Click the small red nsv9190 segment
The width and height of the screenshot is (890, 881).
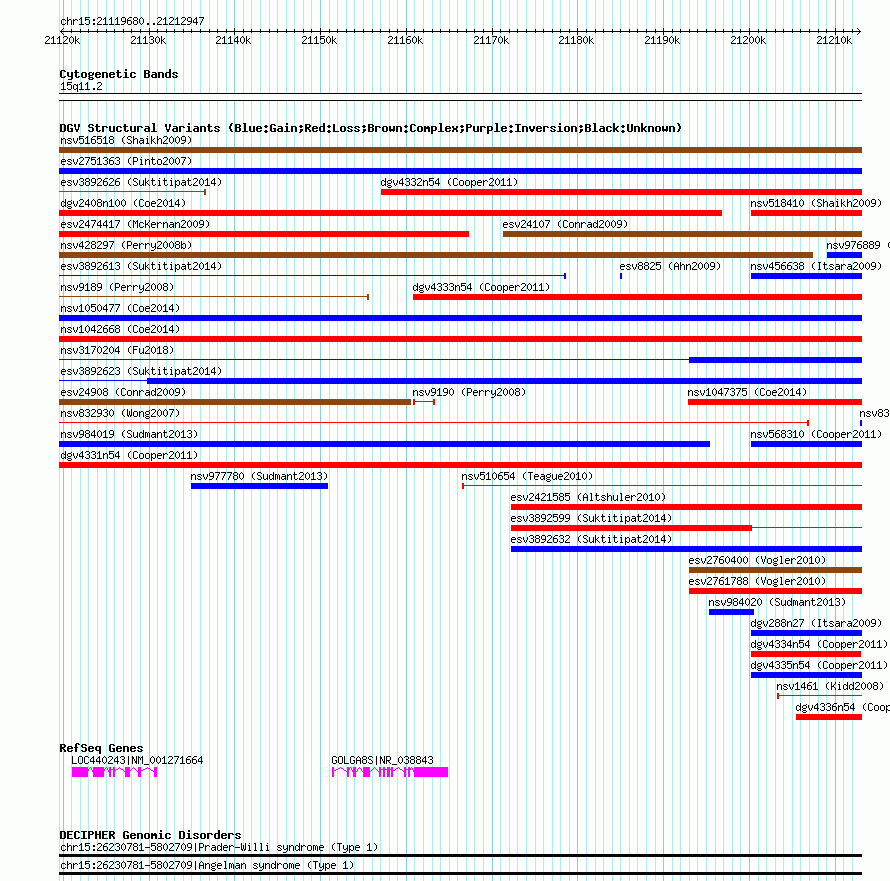click(424, 402)
